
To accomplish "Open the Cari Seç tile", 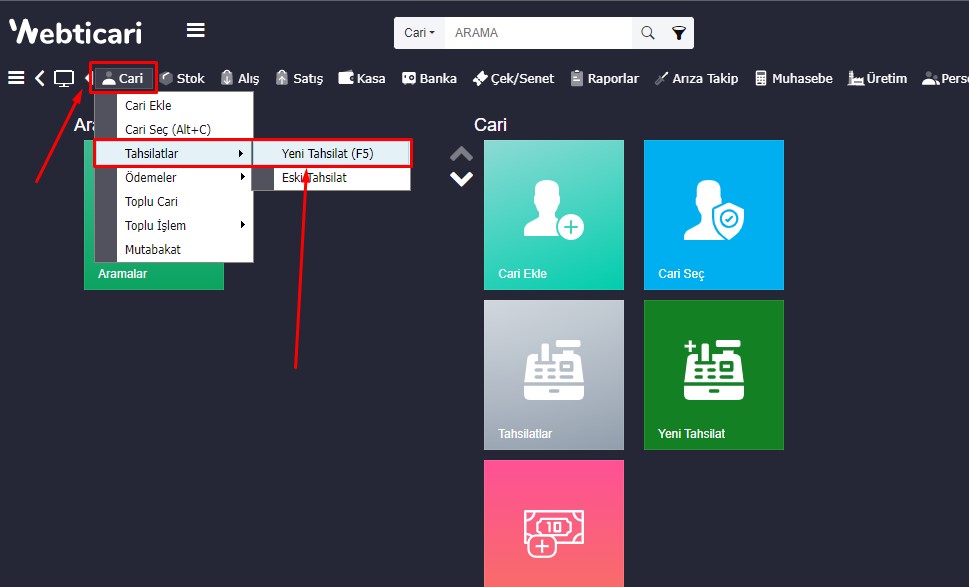I will (x=714, y=215).
